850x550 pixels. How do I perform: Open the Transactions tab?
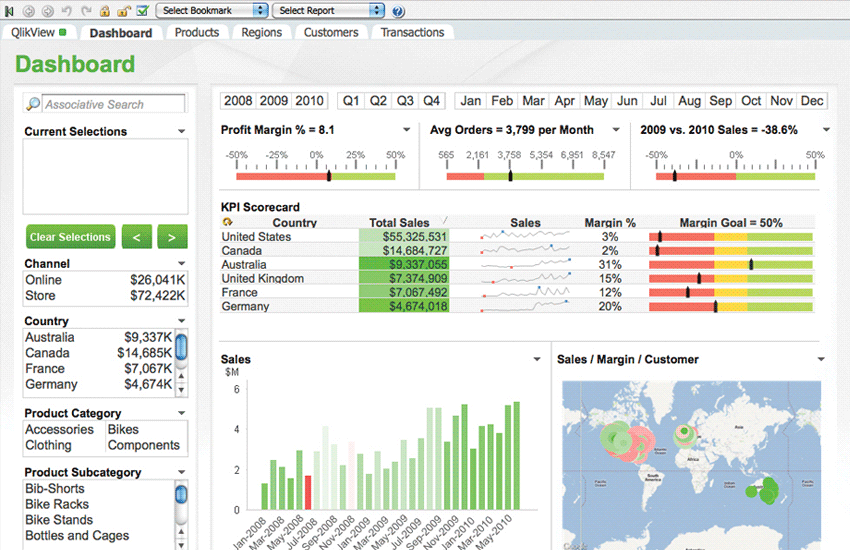tap(412, 32)
